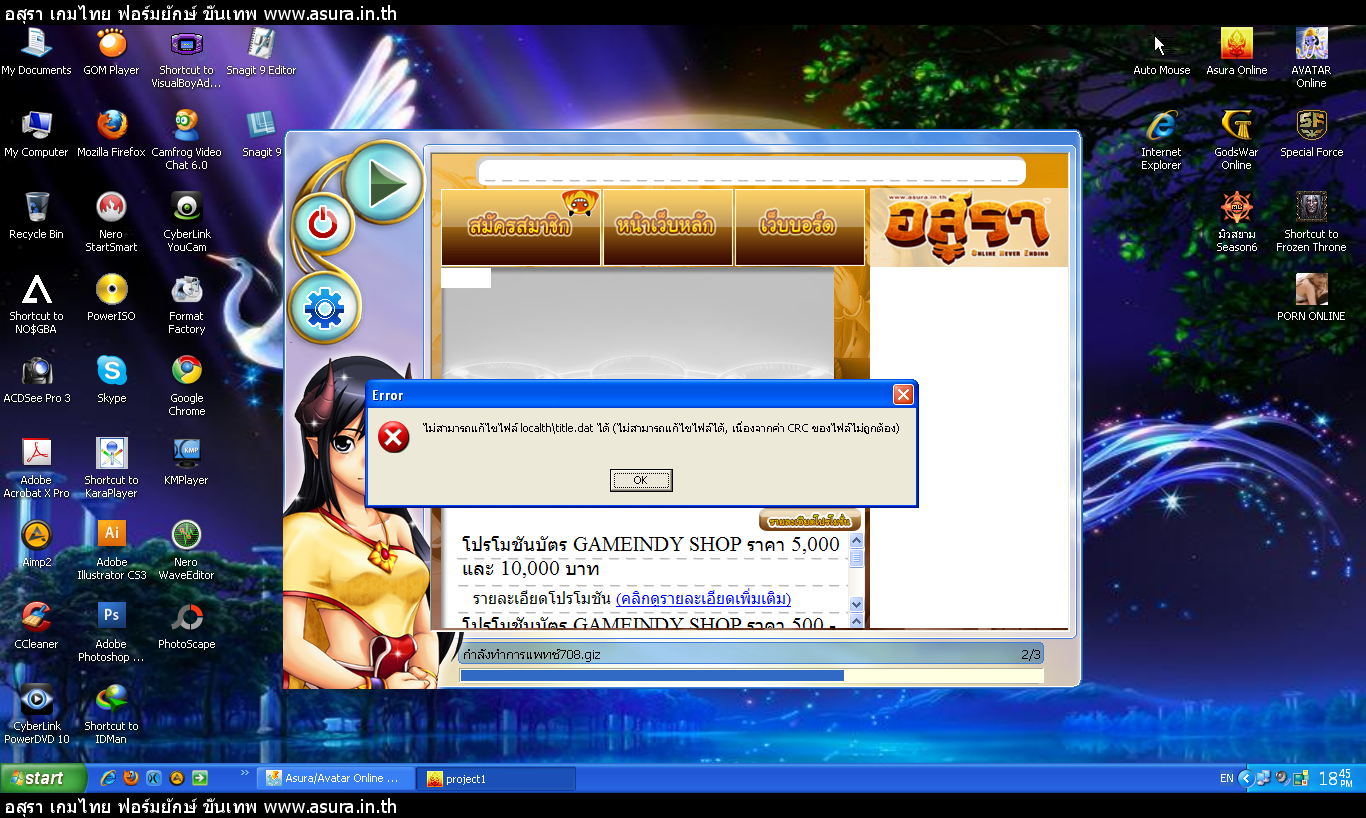Image resolution: width=1366 pixels, height=818 pixels.
Task: Open the สมัครสมาชิก tab in launcher
Action: coord(521,227)
